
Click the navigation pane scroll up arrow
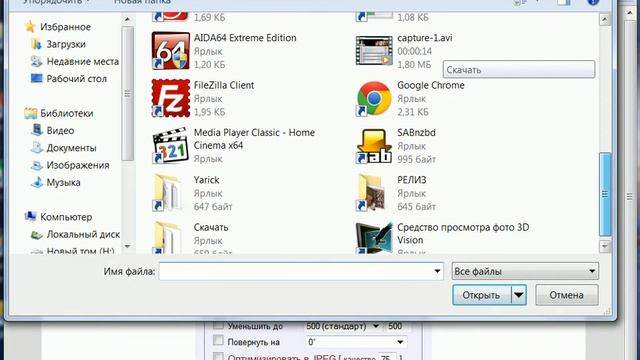click(x=128, y=19)
